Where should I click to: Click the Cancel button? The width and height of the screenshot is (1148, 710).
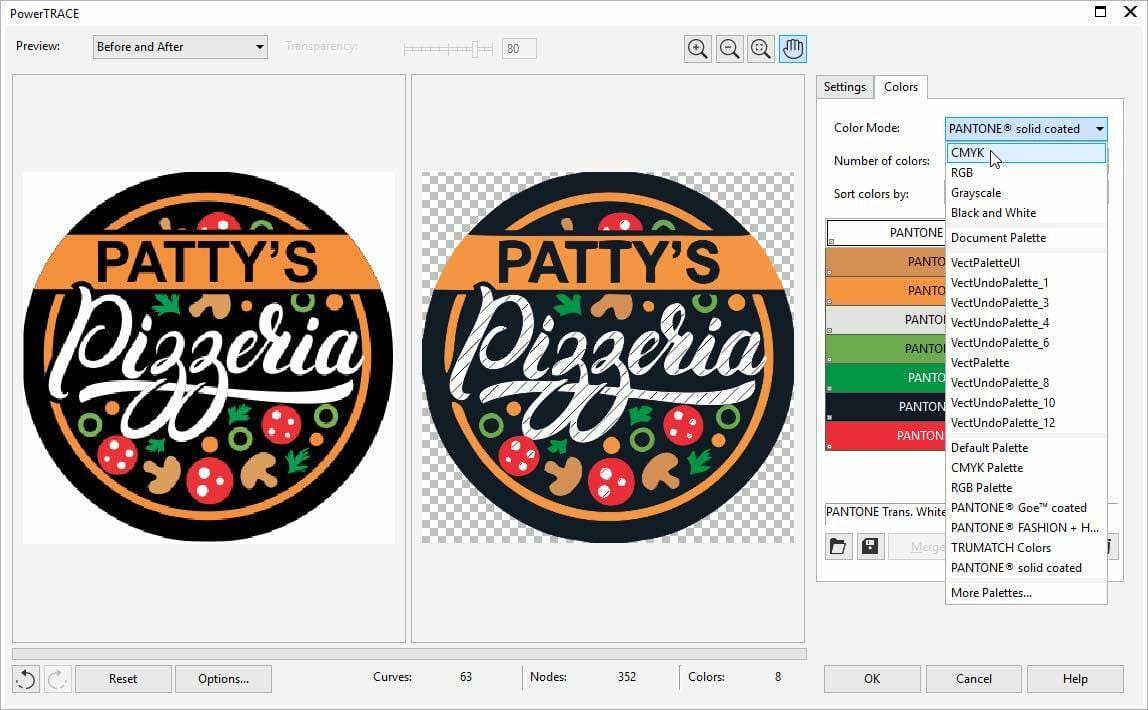pyautogui.click(x=974, y=679)
